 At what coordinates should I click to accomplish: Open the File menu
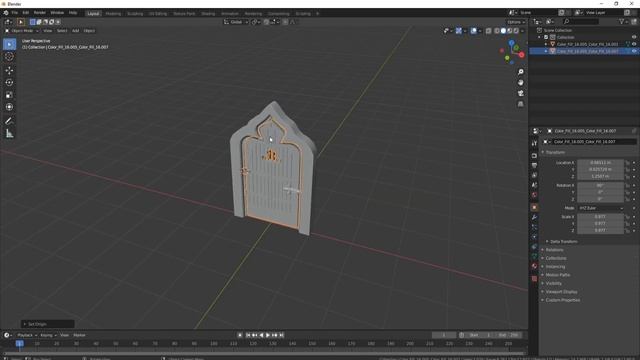15,13
